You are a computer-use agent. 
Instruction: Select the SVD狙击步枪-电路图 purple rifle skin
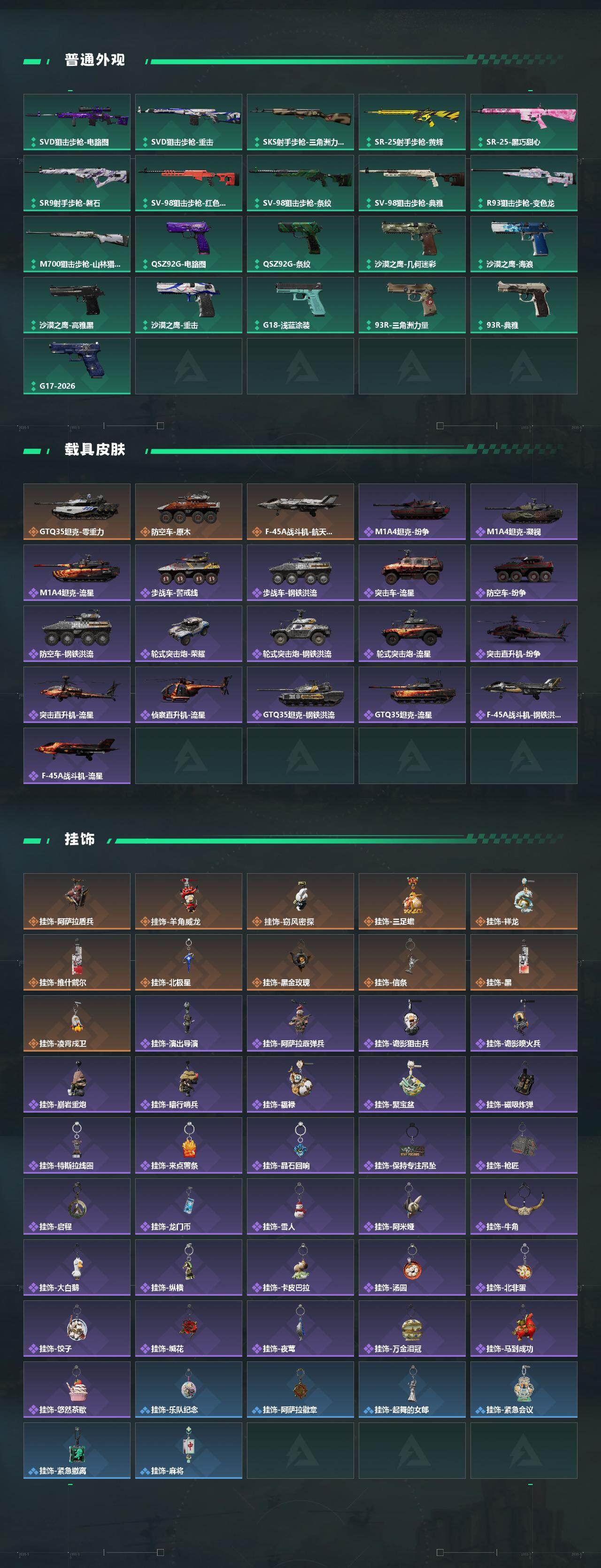coord(77,122)
